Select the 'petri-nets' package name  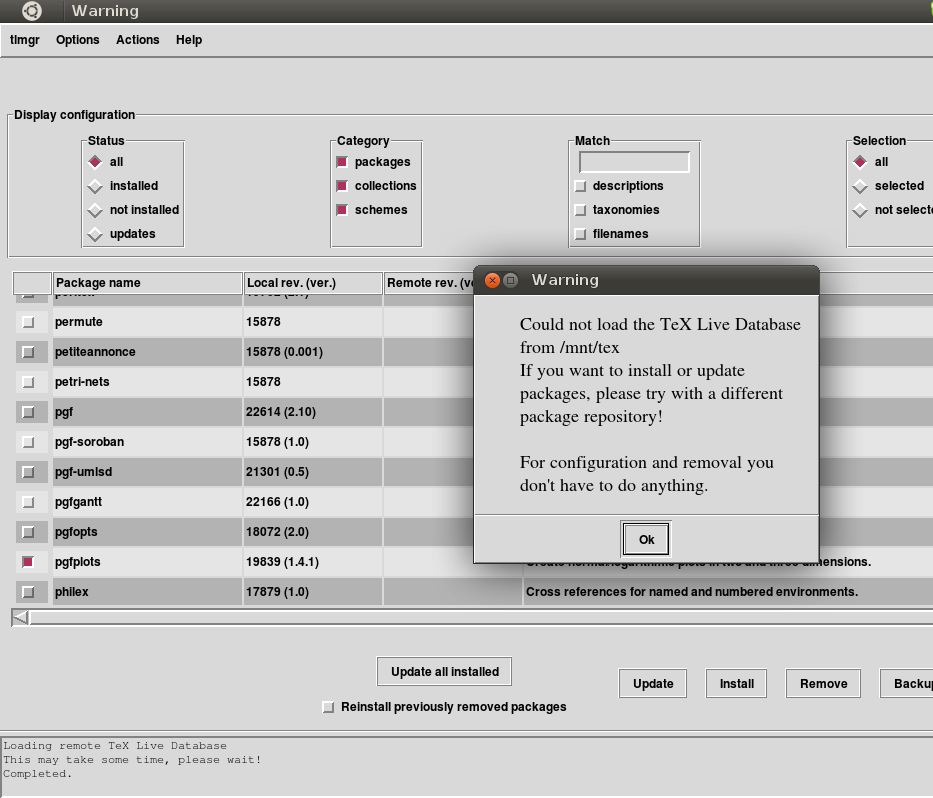[82, 382]
